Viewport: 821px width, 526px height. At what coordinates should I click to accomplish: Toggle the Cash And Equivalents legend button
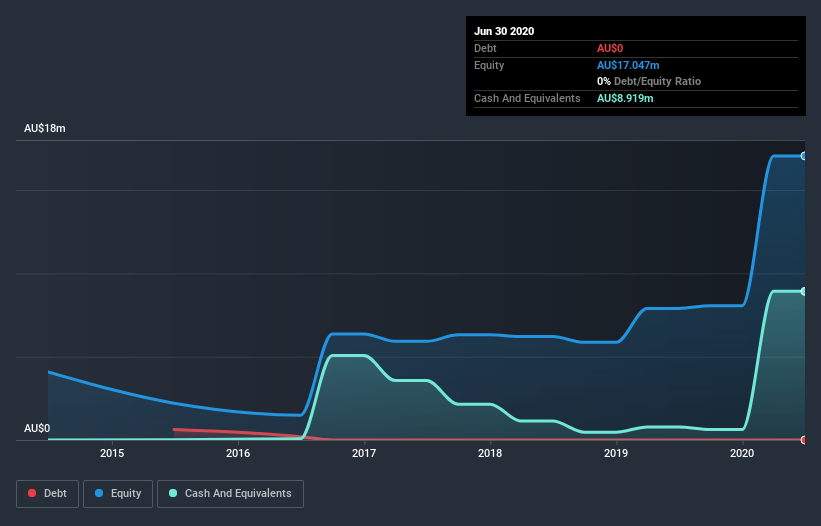230,494
